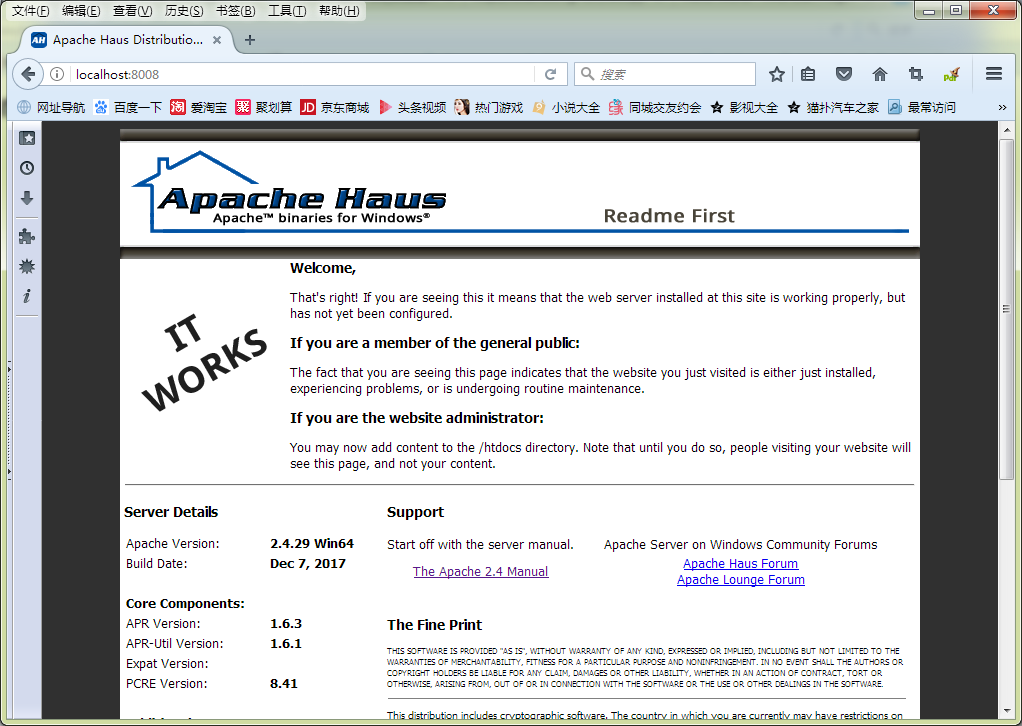Open the 书签(B) menu
Screen dimensions: 1022x726
(235, 10)
